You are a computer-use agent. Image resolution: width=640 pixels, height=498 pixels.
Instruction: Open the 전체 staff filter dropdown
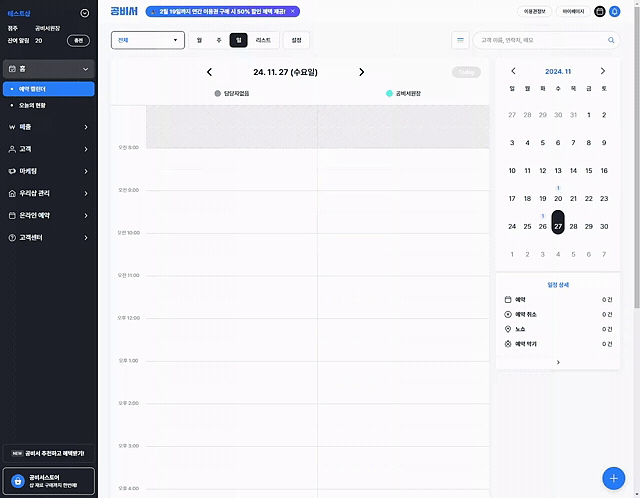coord(148,40)
